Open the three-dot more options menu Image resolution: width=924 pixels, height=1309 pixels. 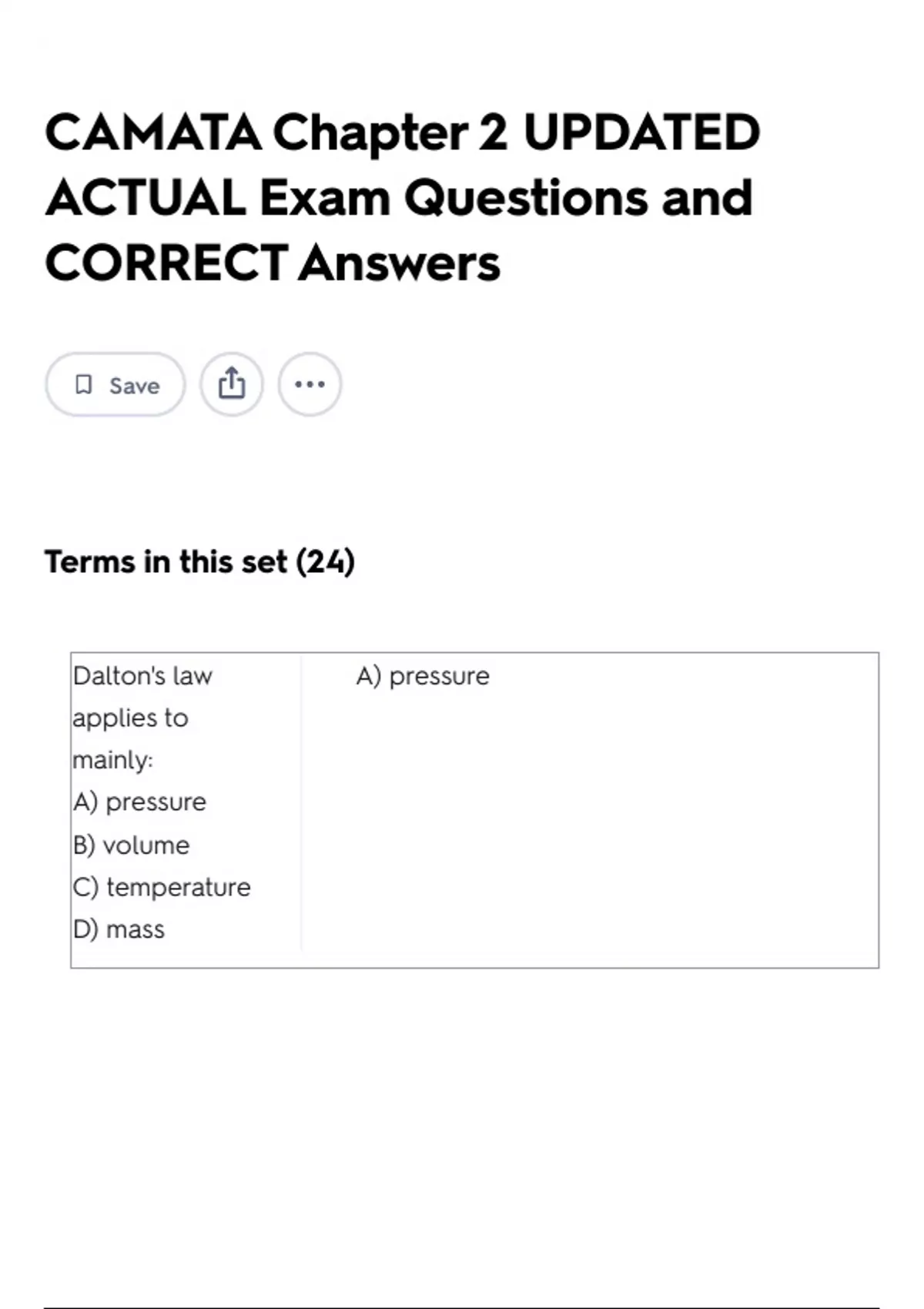pyautogui.click(x=310, y=384)
